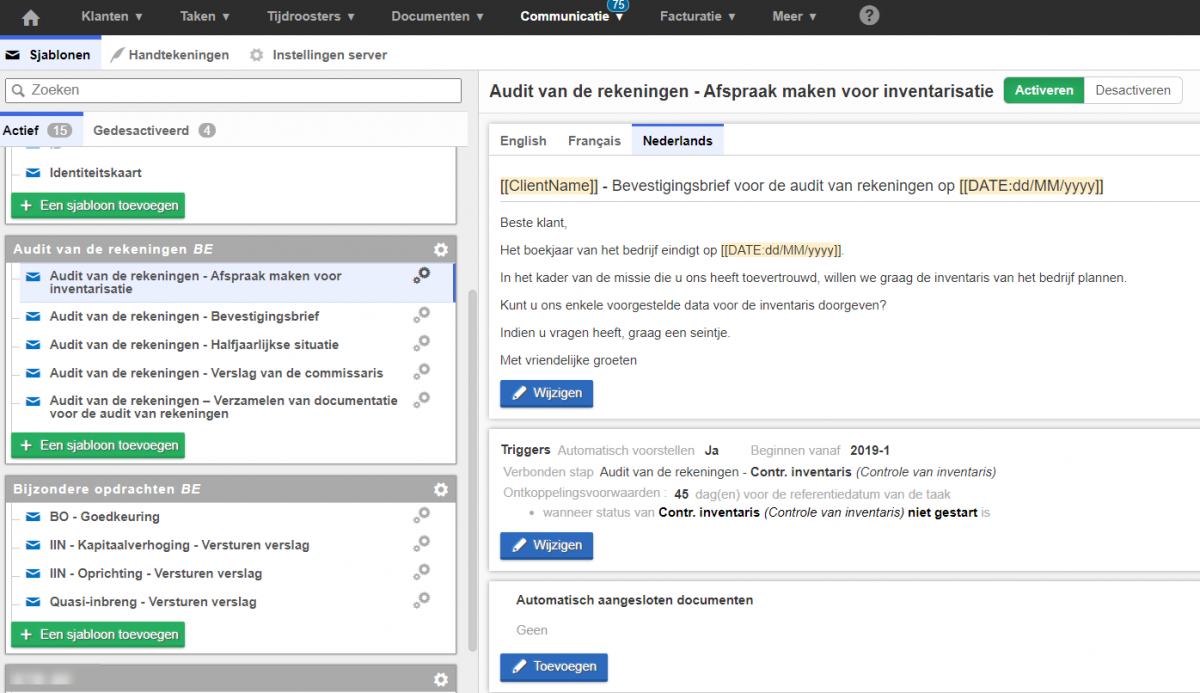Click the Zoeken search field
Screen dimensions: 1200x693
(x=234, y=90)
